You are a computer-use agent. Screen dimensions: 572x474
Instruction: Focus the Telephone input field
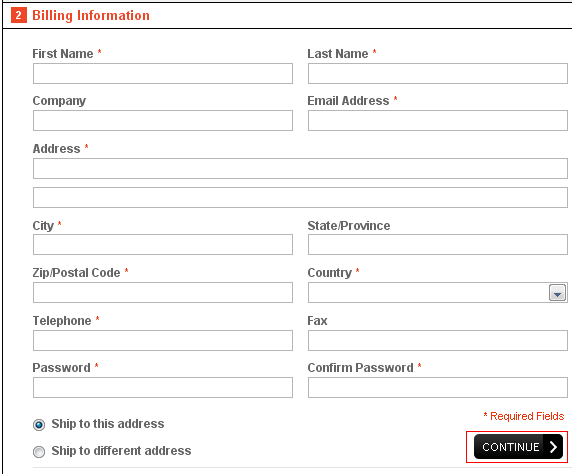coord(163,340)
